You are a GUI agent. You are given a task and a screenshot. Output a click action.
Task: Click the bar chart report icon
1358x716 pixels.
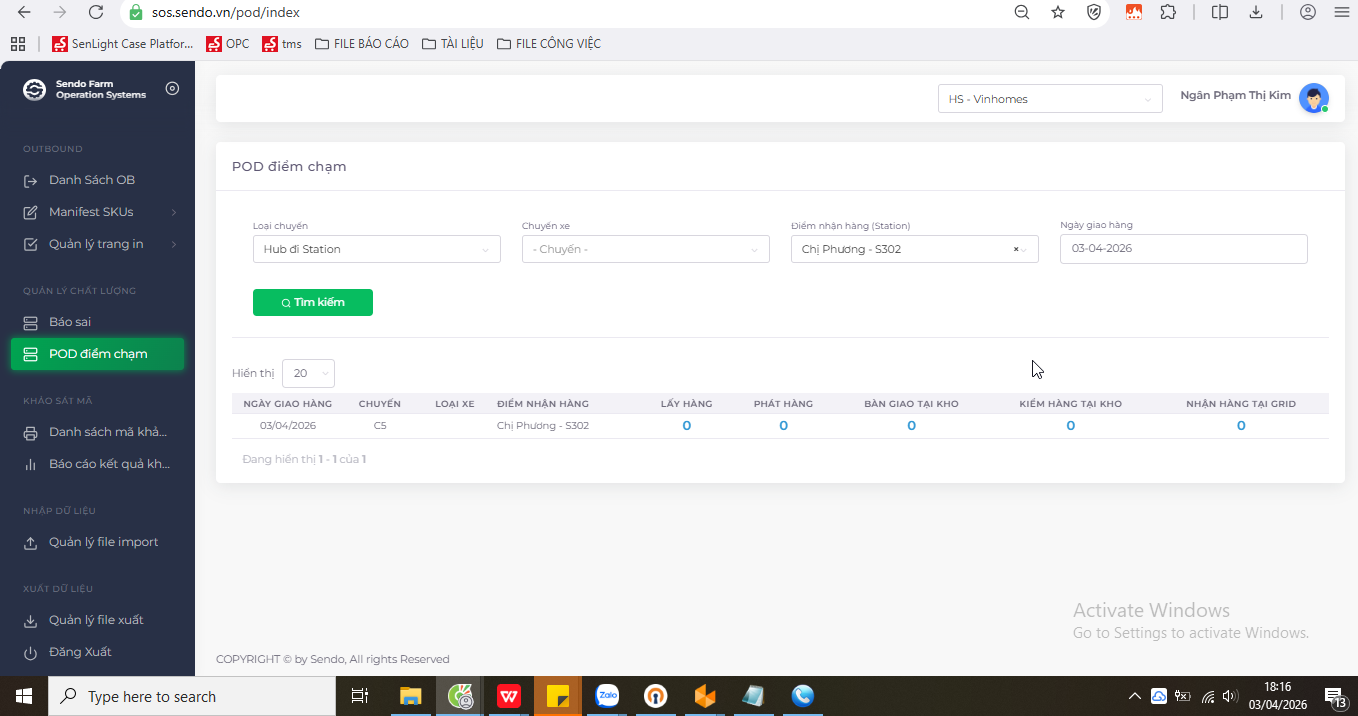coord(30,464)
